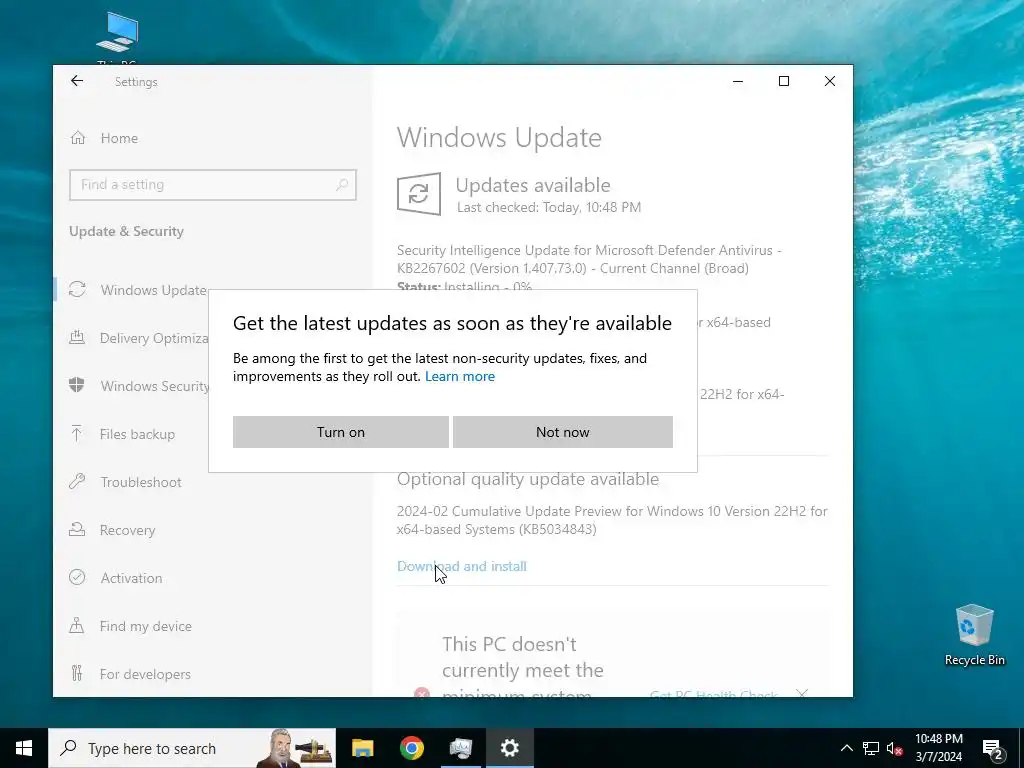Close the Settings window
Viewport: 1024px width, 768px height.
[829, 81]
